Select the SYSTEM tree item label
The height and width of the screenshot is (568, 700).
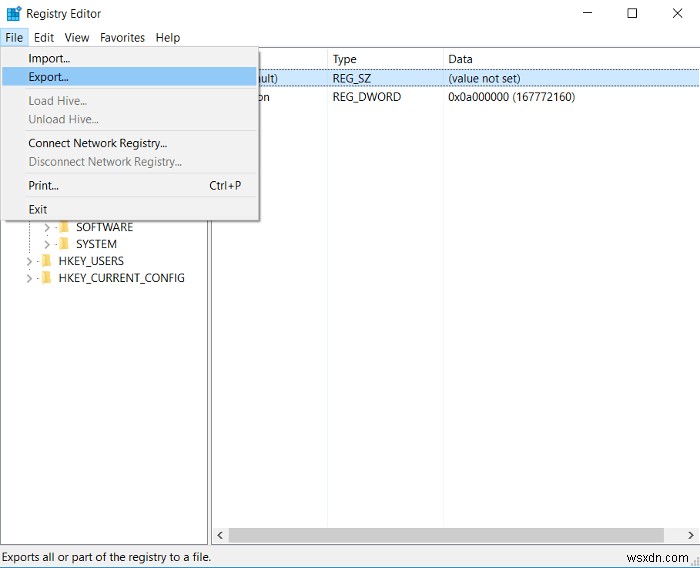pyautogui.click(x=96, y=244)
